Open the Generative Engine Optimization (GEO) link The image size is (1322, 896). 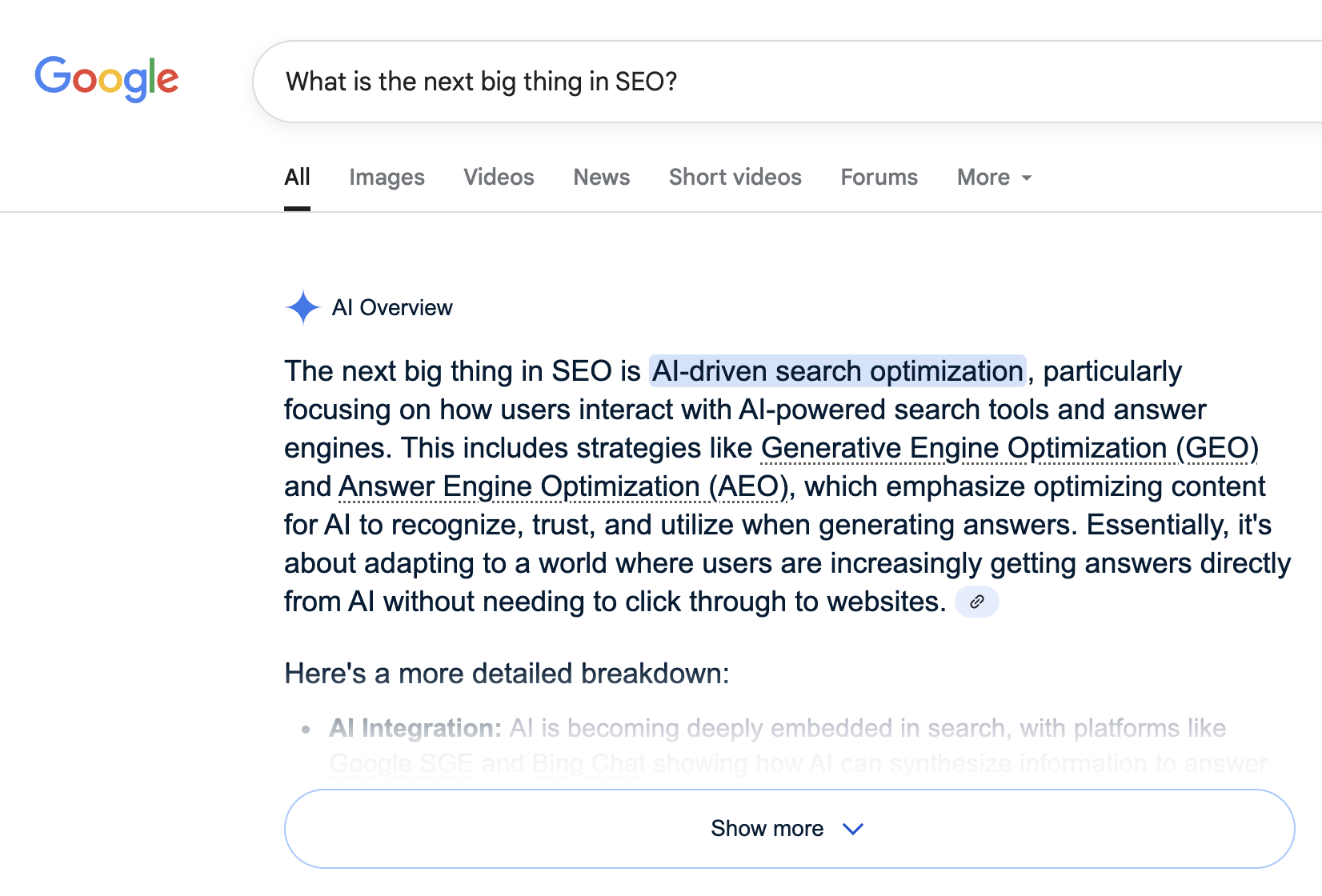1010,448
